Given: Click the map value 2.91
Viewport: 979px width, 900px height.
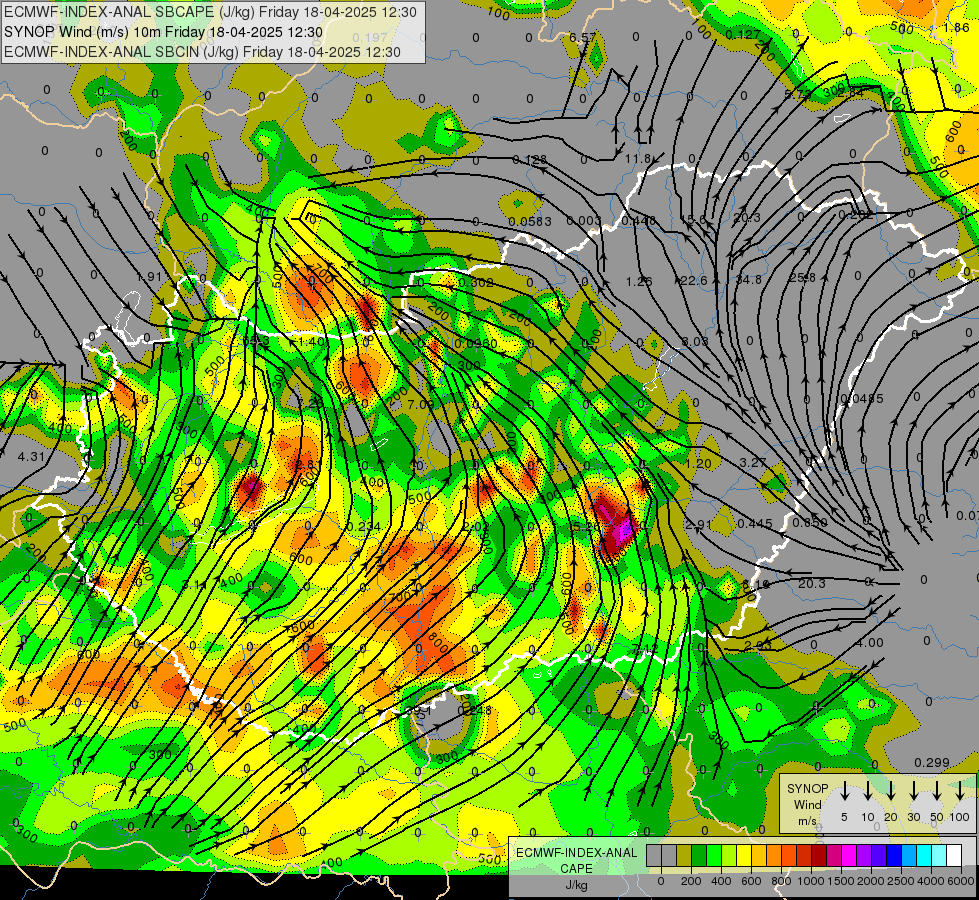Looking at the screenshot, I should 698,525.
